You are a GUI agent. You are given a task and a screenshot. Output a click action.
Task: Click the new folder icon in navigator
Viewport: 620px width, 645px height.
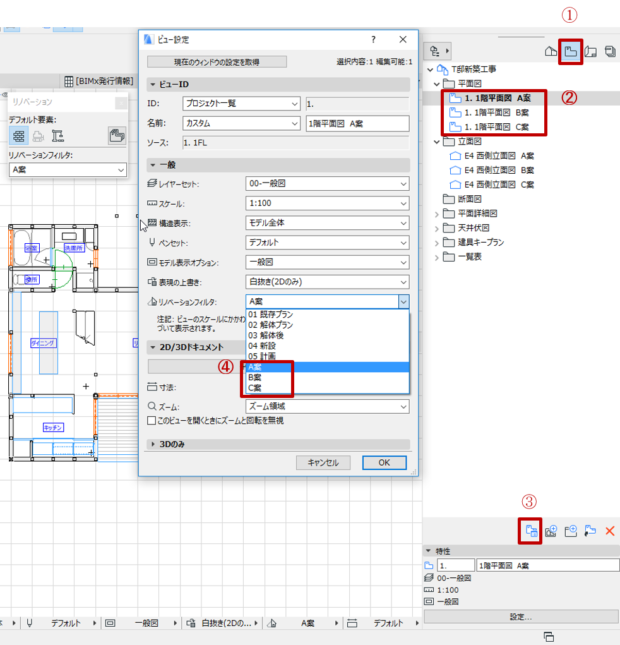pyautogui.click(x=571, y=531)
